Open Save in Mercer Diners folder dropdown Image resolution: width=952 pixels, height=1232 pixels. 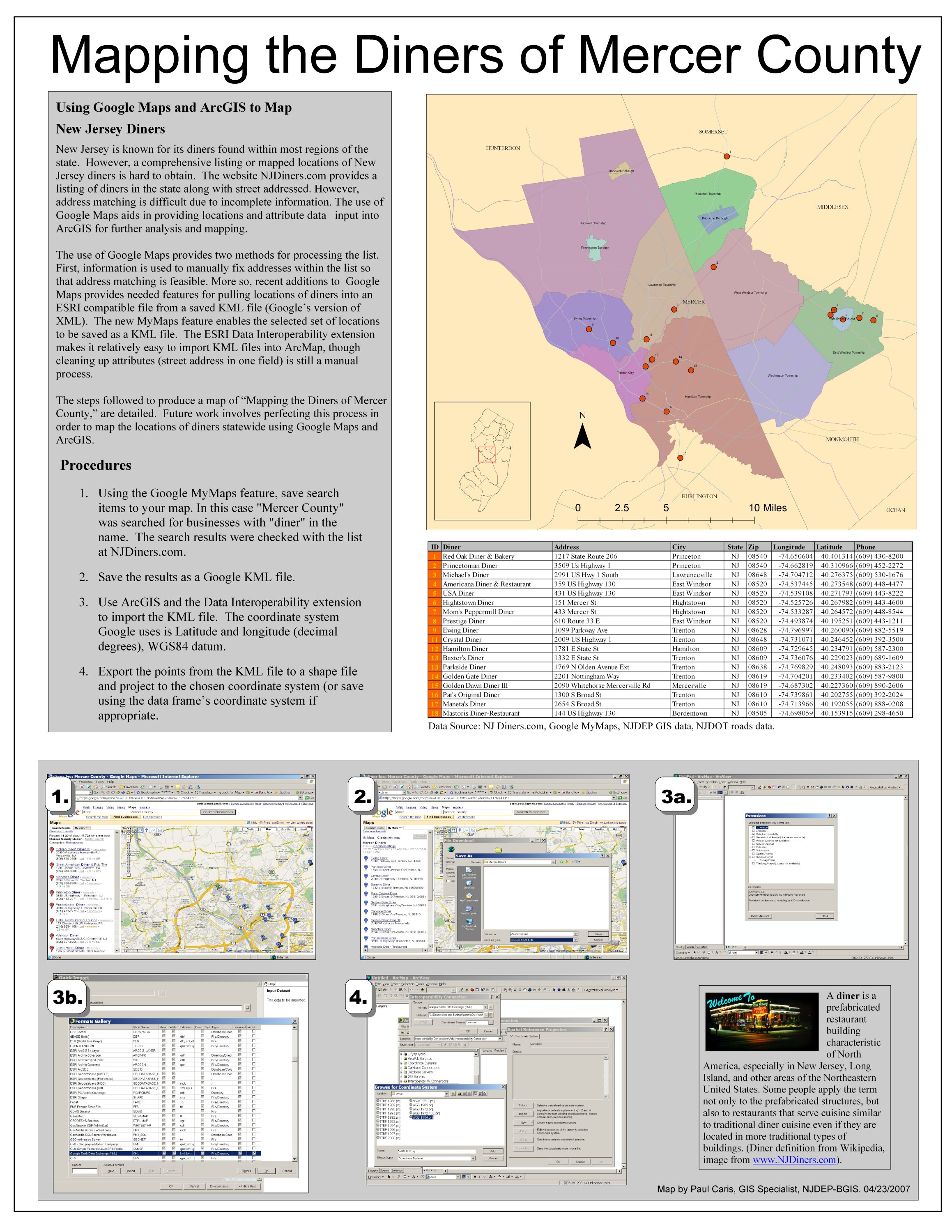520,862
